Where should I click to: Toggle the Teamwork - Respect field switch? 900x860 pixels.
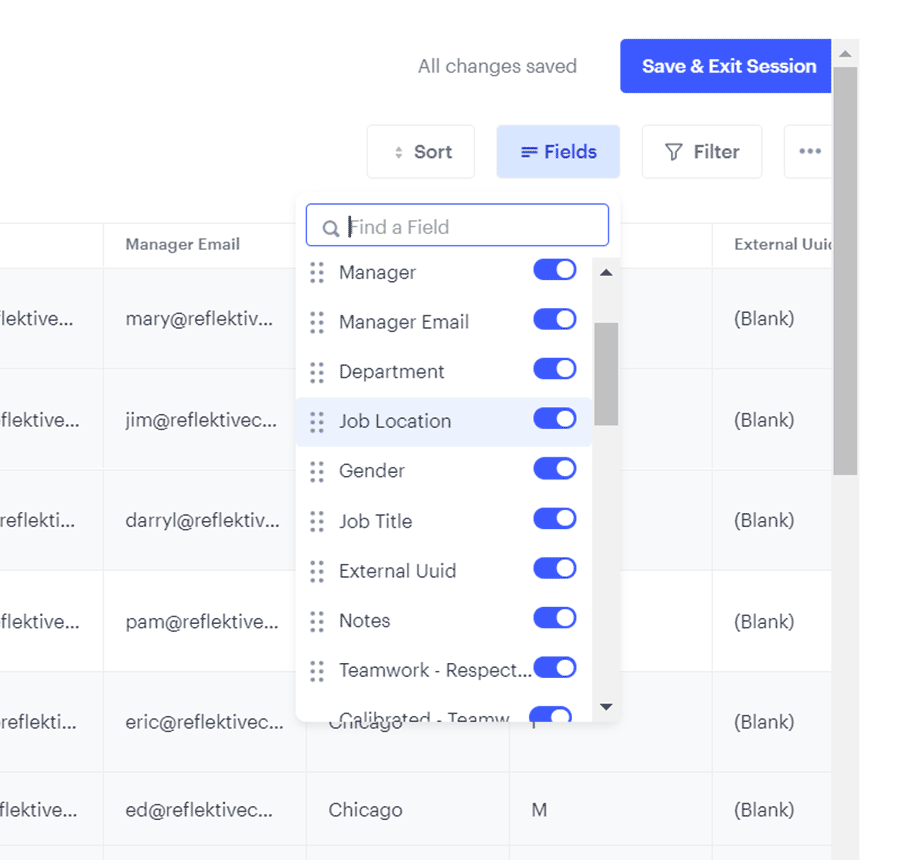coord(554,668)
